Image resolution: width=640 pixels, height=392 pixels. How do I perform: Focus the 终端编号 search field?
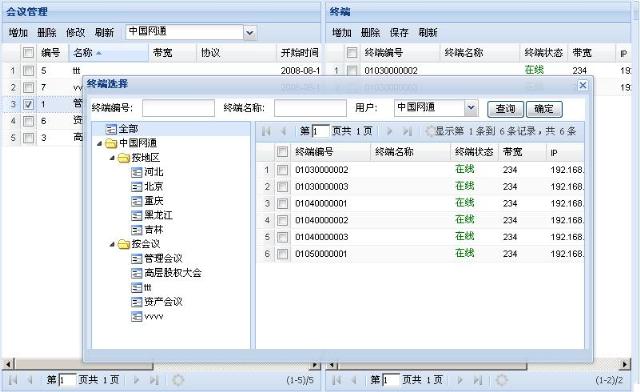pos(178,108)
